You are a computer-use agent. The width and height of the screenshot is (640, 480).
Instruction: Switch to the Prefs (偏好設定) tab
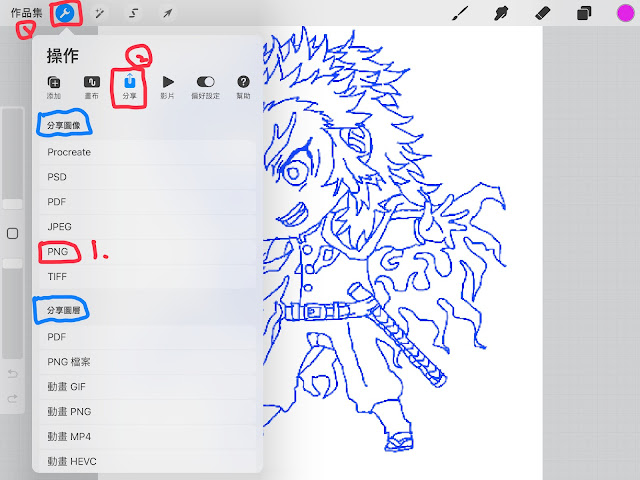(205, 87)
